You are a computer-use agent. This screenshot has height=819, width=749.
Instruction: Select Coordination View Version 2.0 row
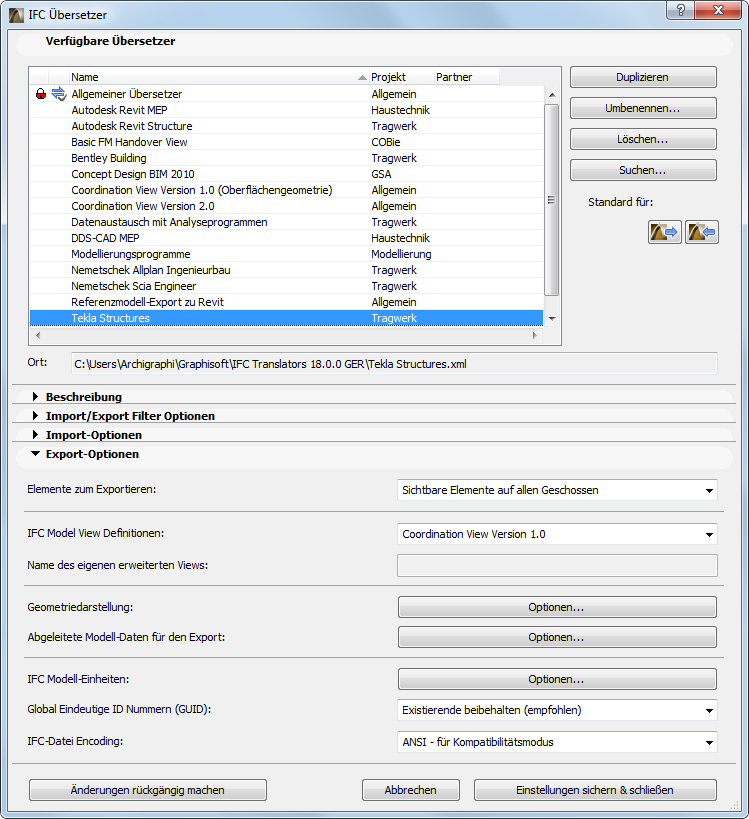[x=286, y=206]
